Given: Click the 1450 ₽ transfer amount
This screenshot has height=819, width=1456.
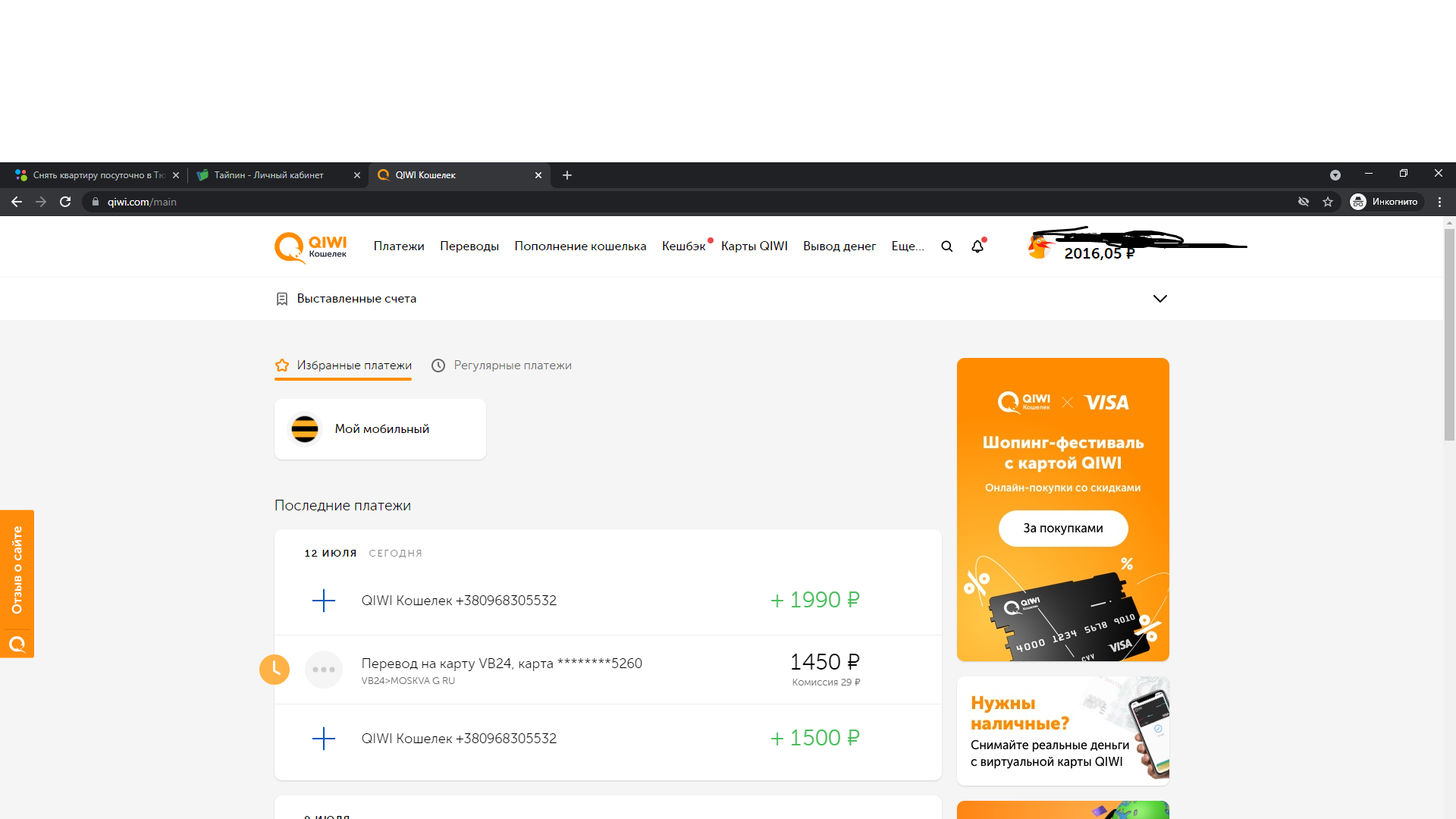Looking at the screenshot, I should [825, 662].
